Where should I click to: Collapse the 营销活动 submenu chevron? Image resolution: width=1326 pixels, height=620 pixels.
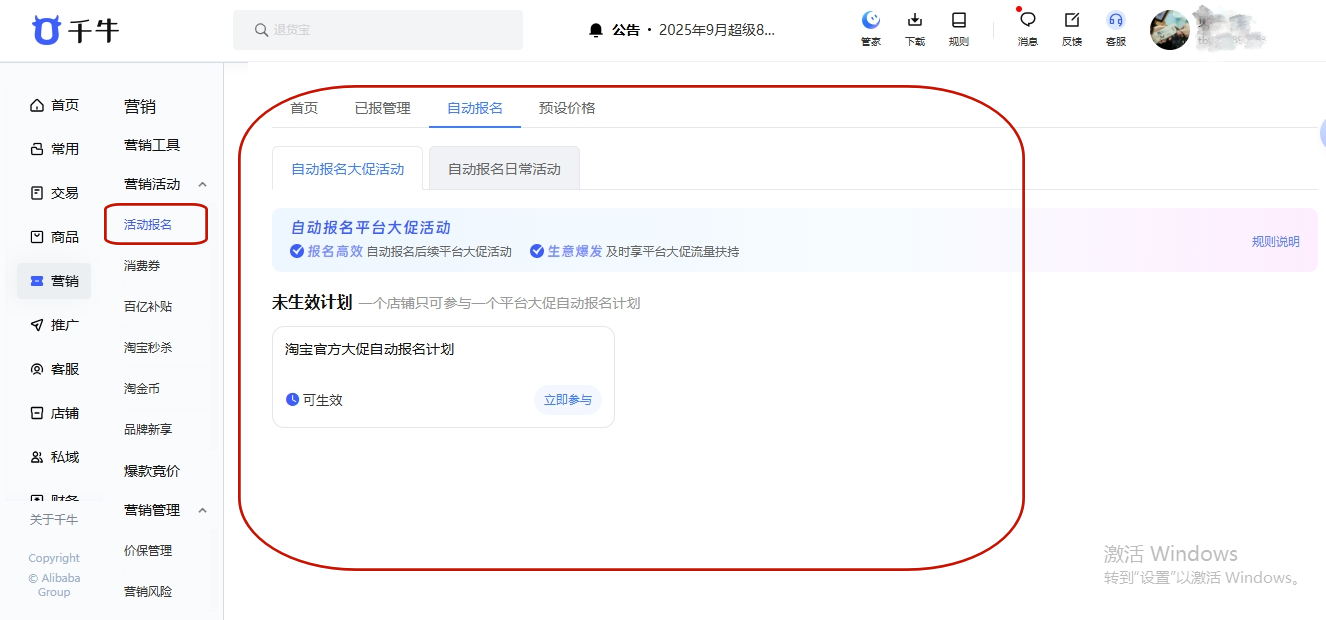[203, 184]
